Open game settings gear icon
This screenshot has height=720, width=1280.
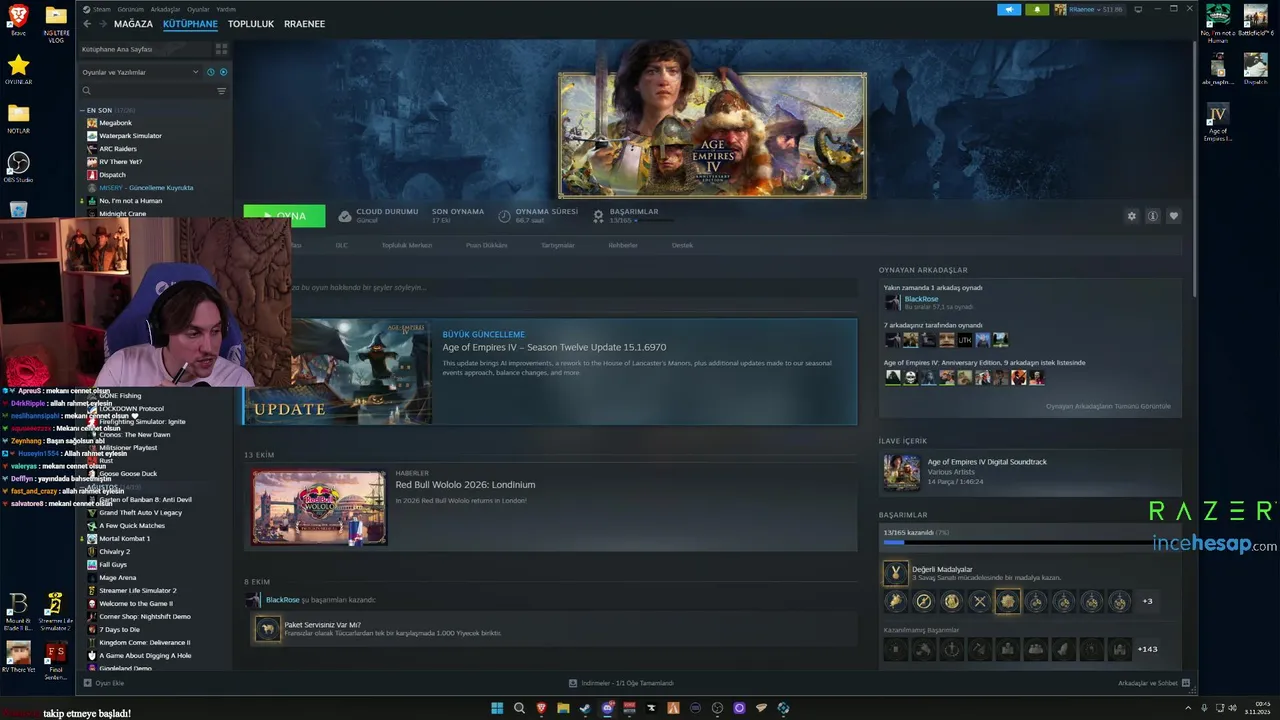coord(1132,216)
